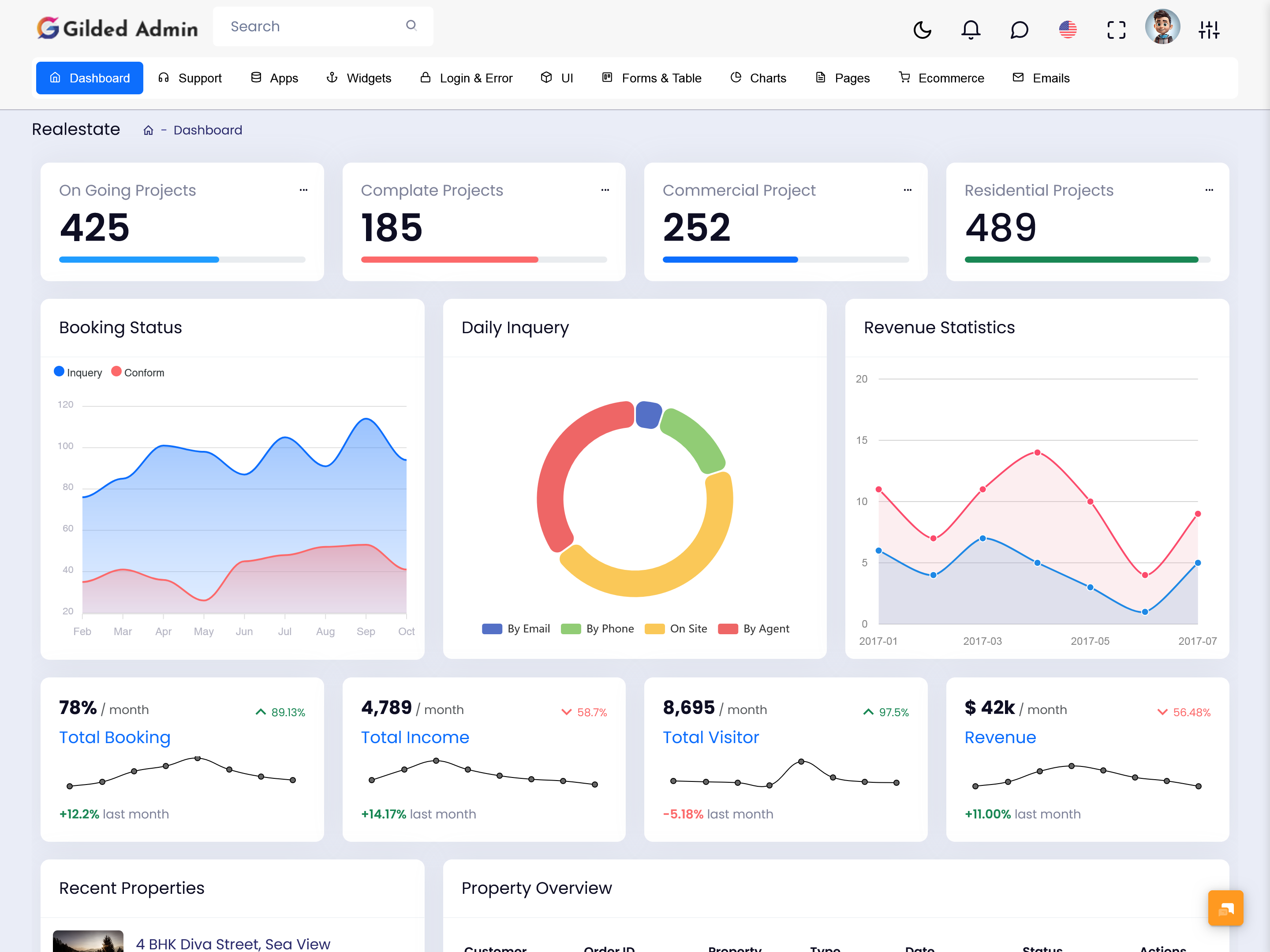Toggle dark mode moon icon
Image resolution: width=1270 pixels, height=952 pixels.
coord(922,29)
